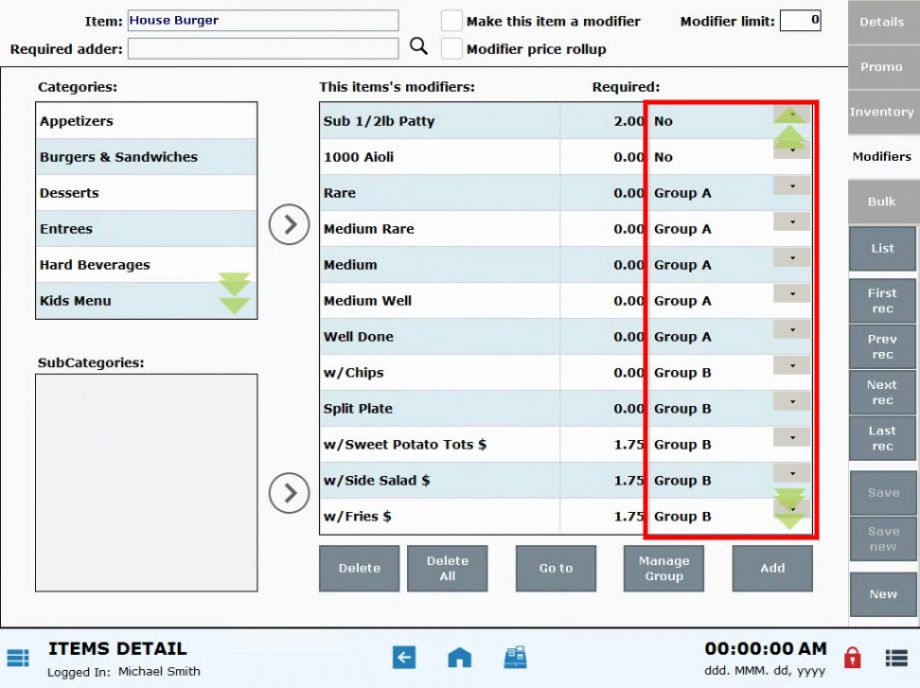Click the lower arrow to add subcategory modifiers

[x=289, y=493]
